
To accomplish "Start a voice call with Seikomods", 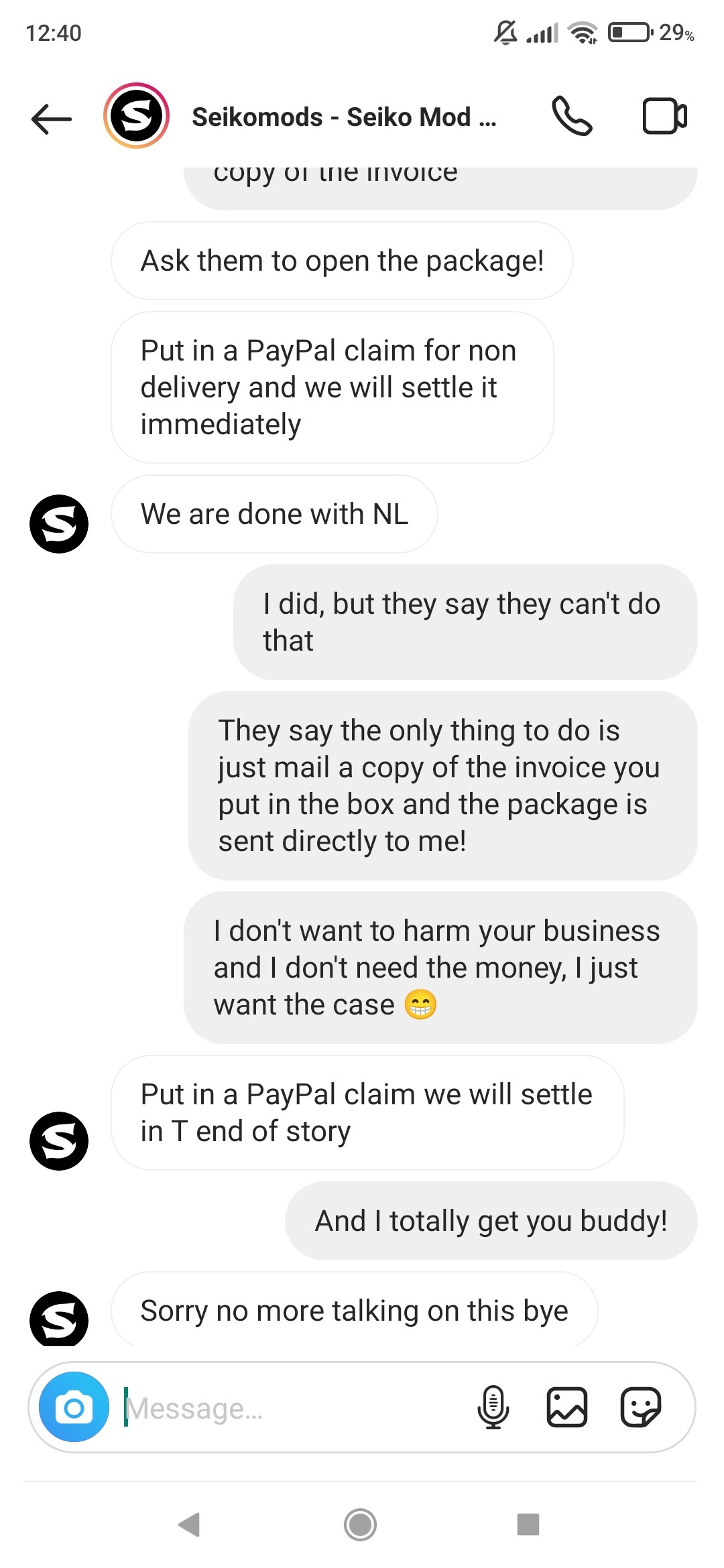I will [572, 116].
